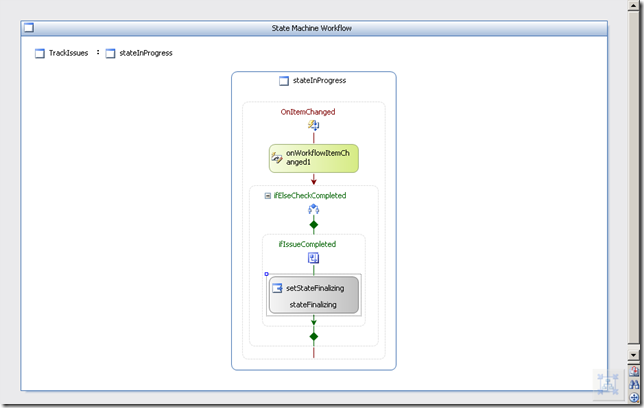Click the scrollbar down arrow
Screen dimensions: 644x408
tap(633, 355)
